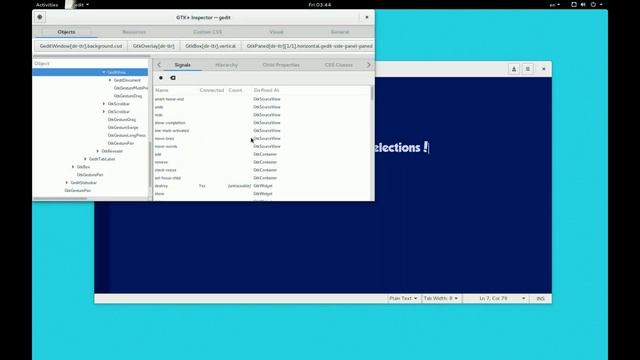
Task: Click Activities in the top bar
Action: (x=47, y=4)
